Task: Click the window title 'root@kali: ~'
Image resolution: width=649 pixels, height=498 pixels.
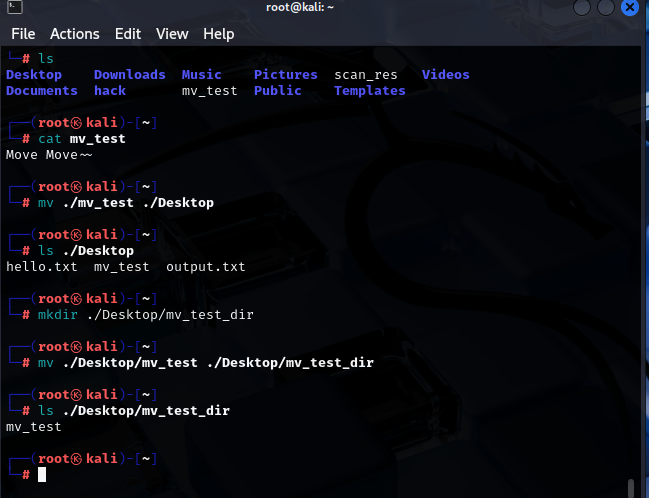Action: pos(300,7)
